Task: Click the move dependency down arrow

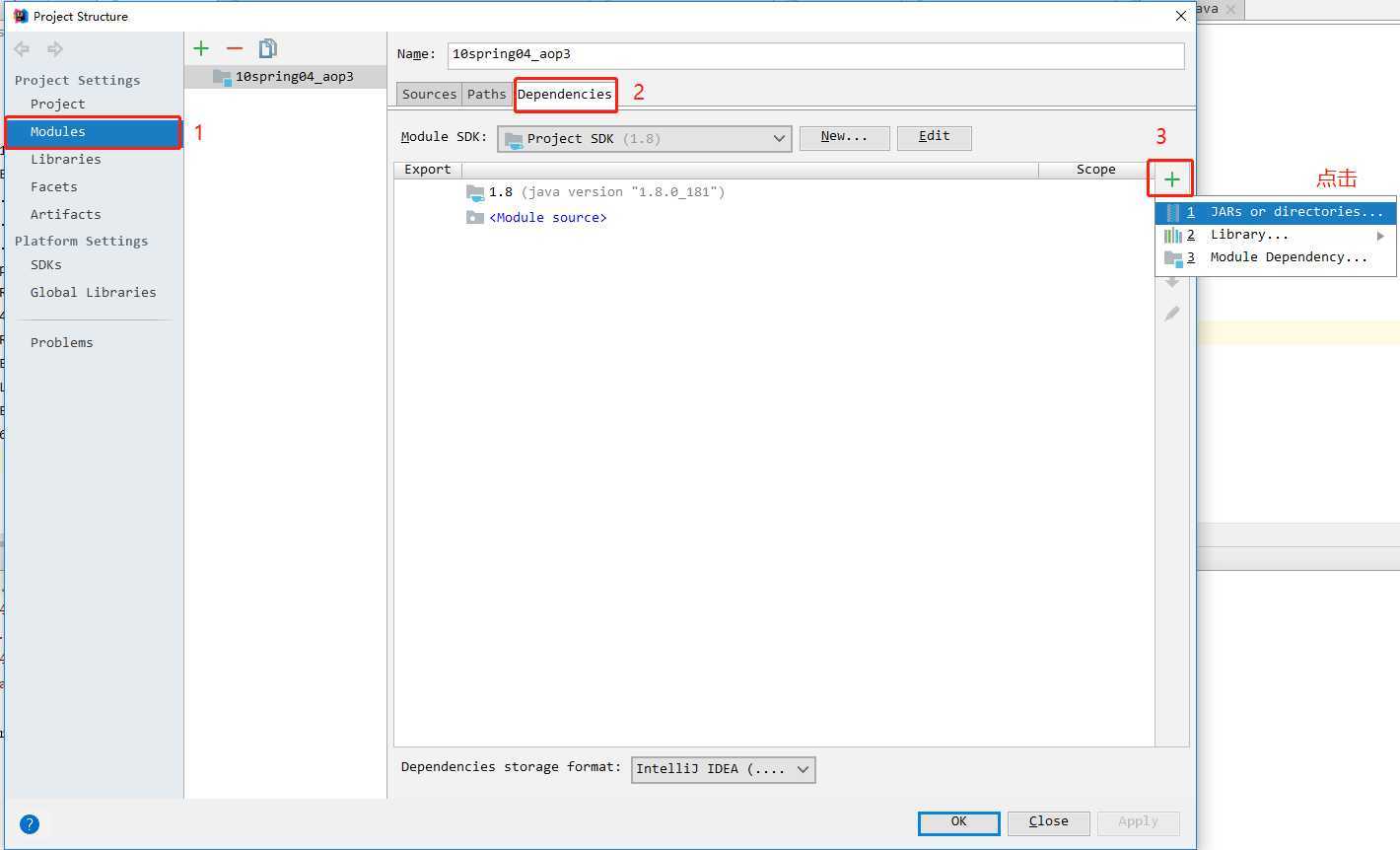Action: [x=1171, y=282]
